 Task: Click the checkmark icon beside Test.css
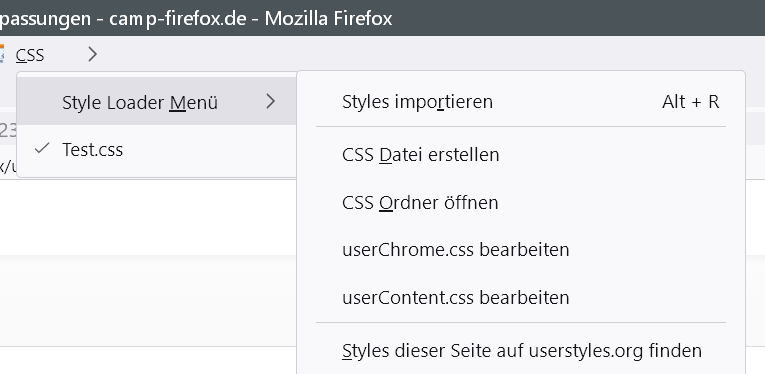(x=42, y=148)
